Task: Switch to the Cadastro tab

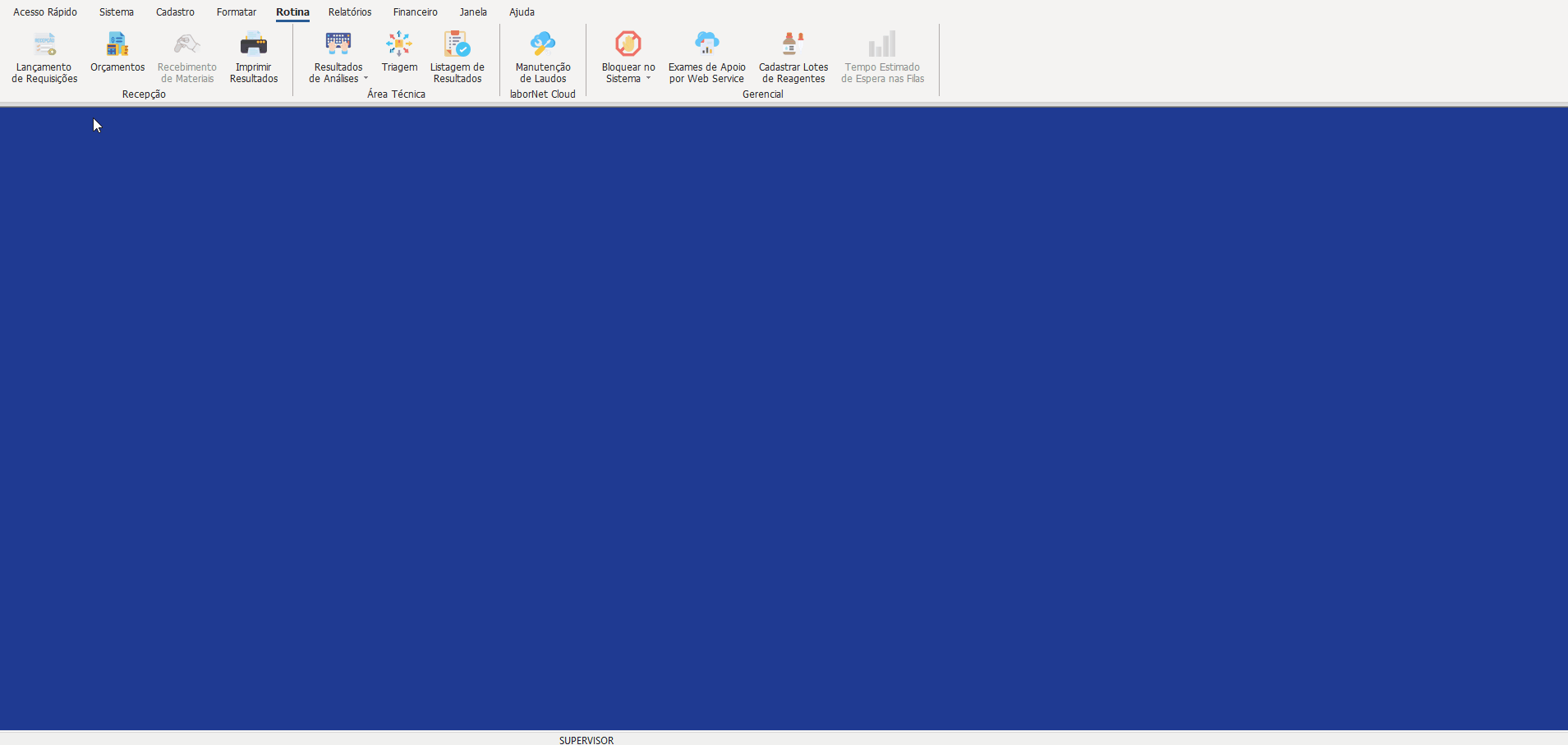Action: [x=175, y=12]
